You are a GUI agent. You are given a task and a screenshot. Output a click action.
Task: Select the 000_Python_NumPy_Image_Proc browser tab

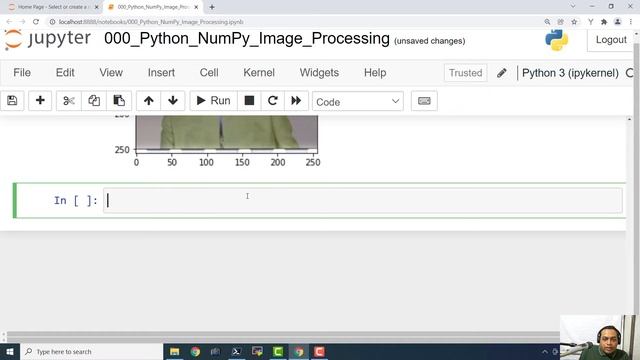point(152,7)
